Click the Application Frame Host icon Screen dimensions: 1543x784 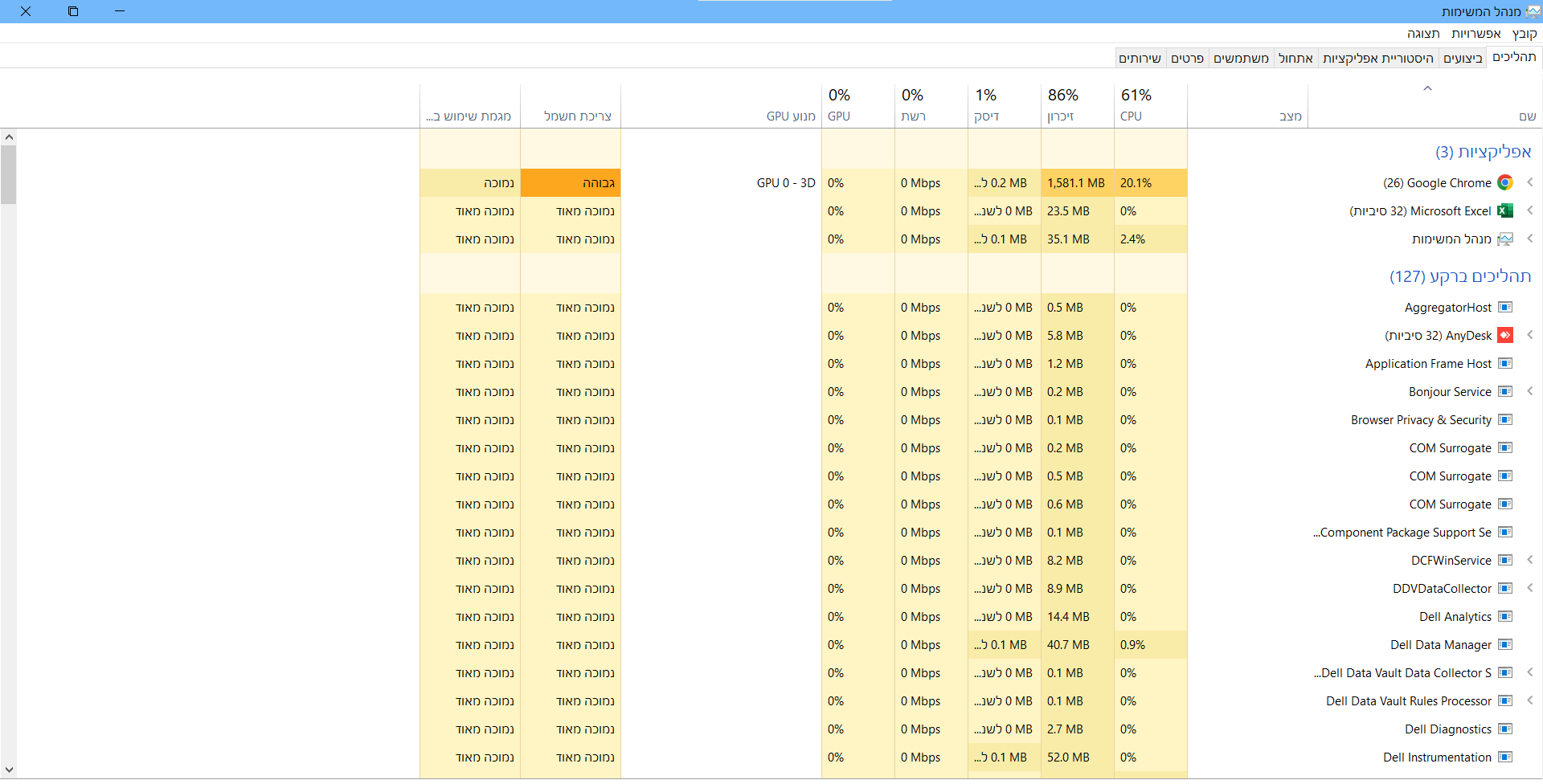(x=1505, y=364)
